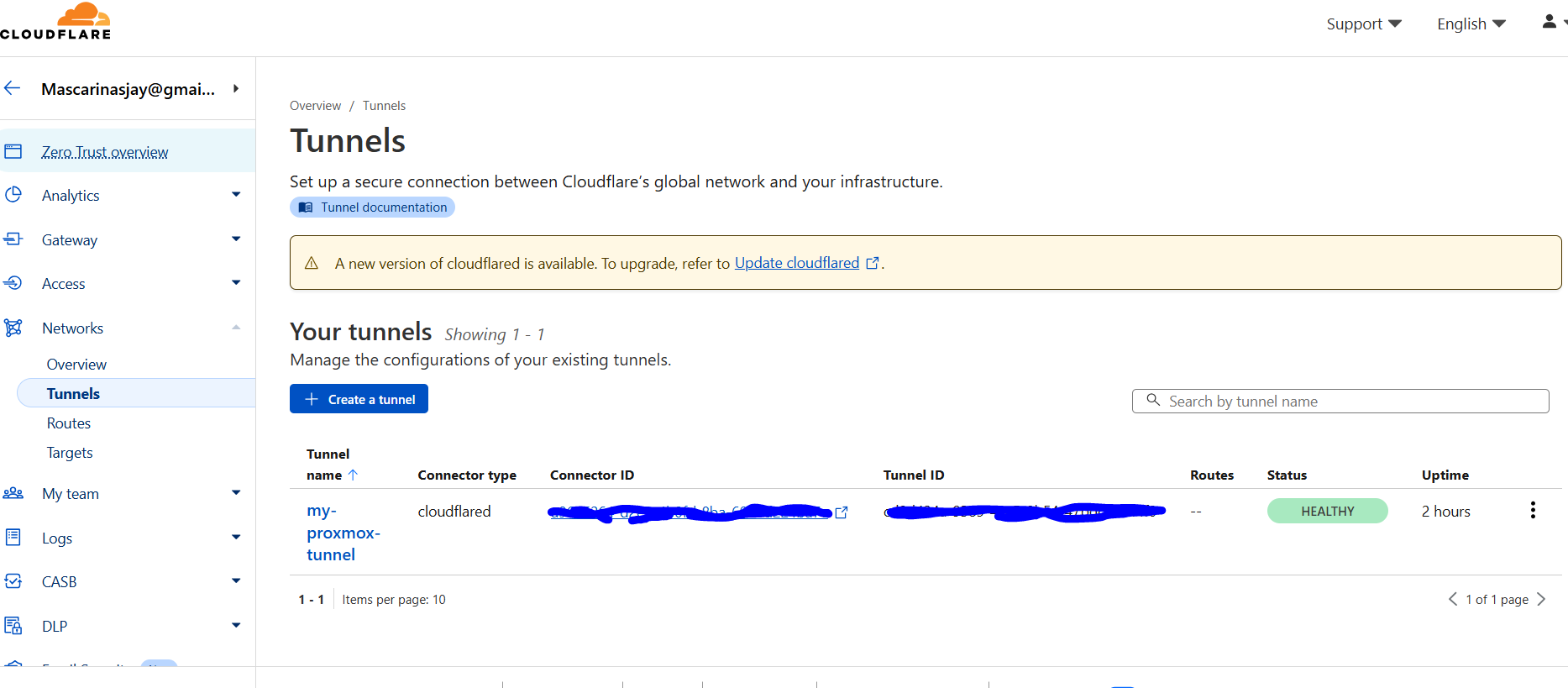Click the My team people icon

[13, 493]
